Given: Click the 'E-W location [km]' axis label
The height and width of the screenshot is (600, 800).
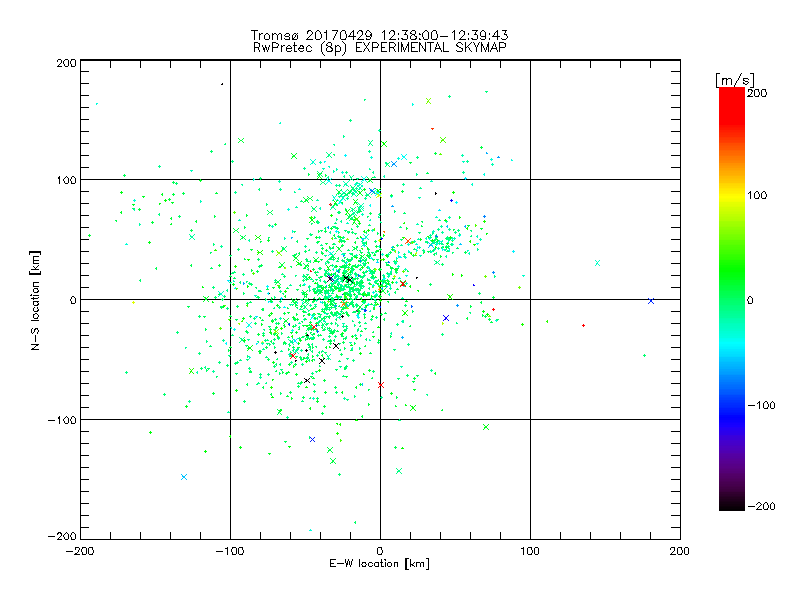Looking at the screenshot, I should [x=379, y=564].
